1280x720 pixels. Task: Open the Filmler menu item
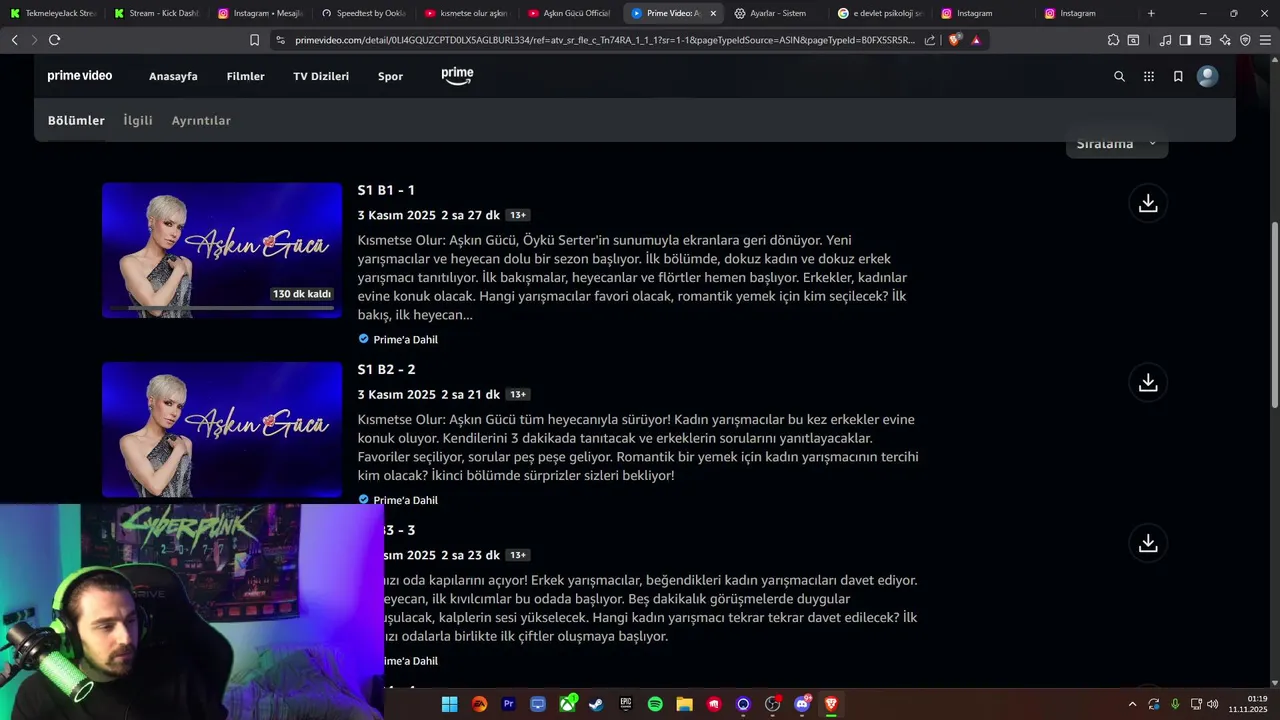pyautogui.click(x=245, y=76)
